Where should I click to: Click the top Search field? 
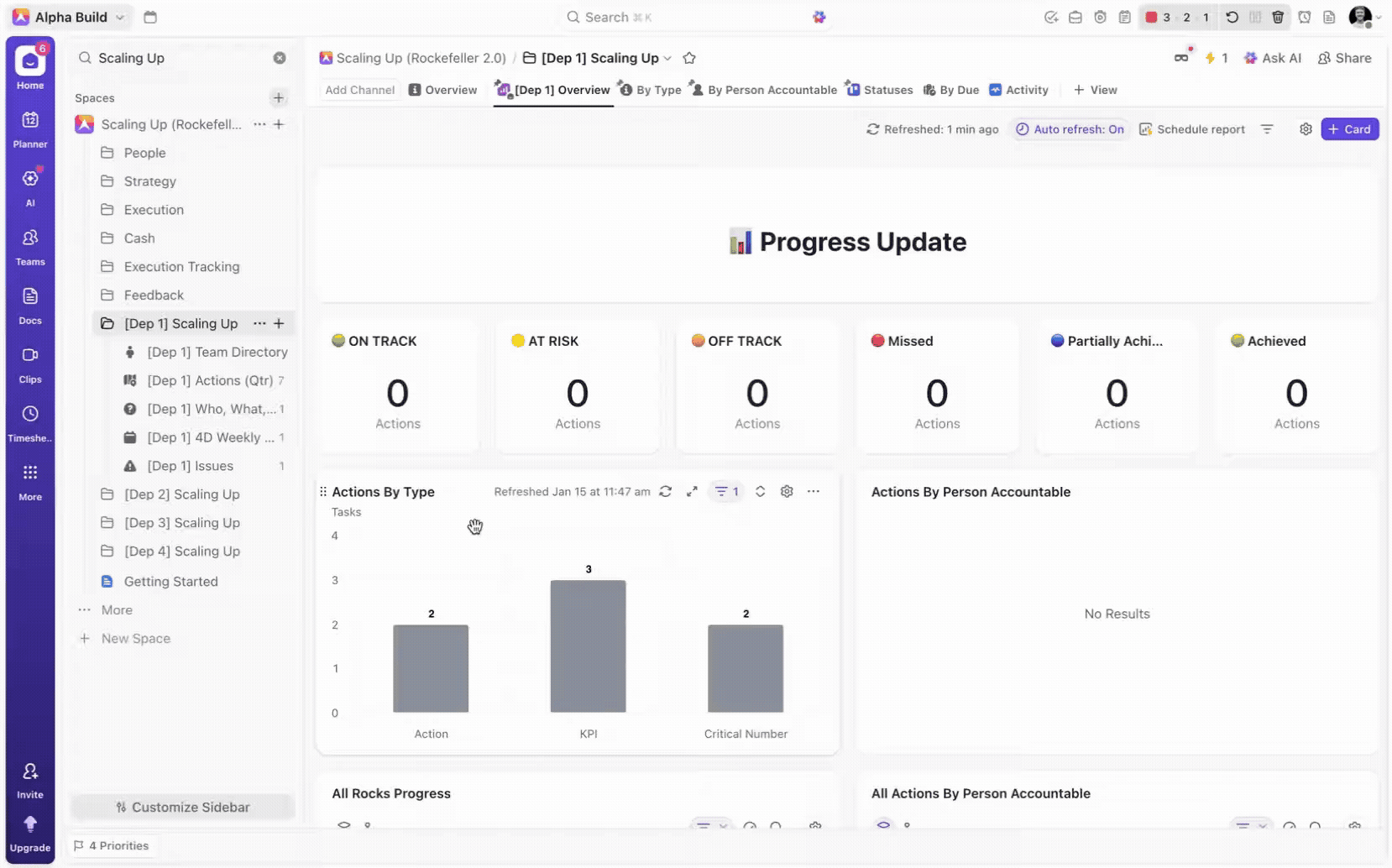(x=618, y=17)
